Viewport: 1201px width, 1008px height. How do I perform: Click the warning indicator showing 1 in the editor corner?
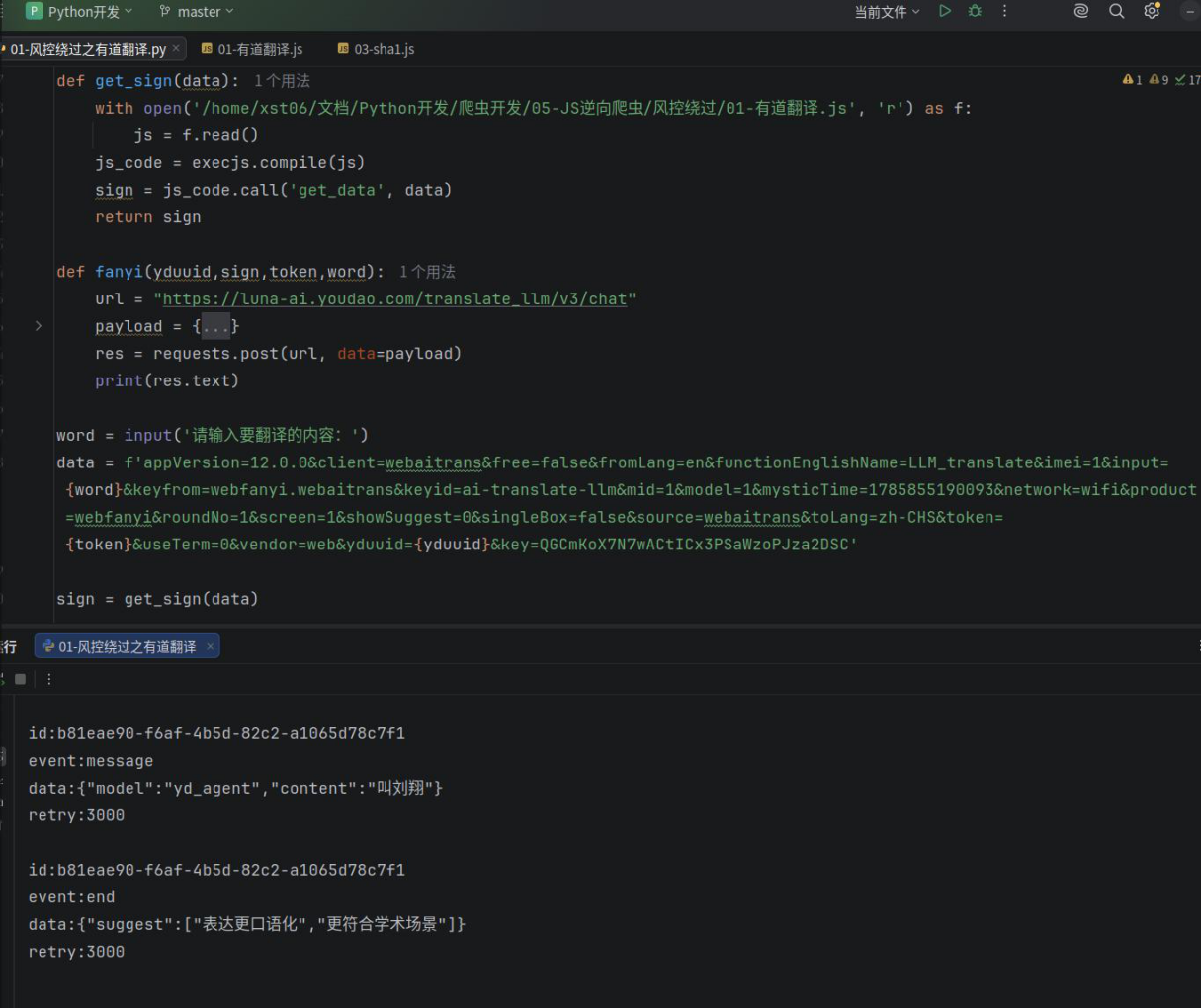[x=1132, y=80]
